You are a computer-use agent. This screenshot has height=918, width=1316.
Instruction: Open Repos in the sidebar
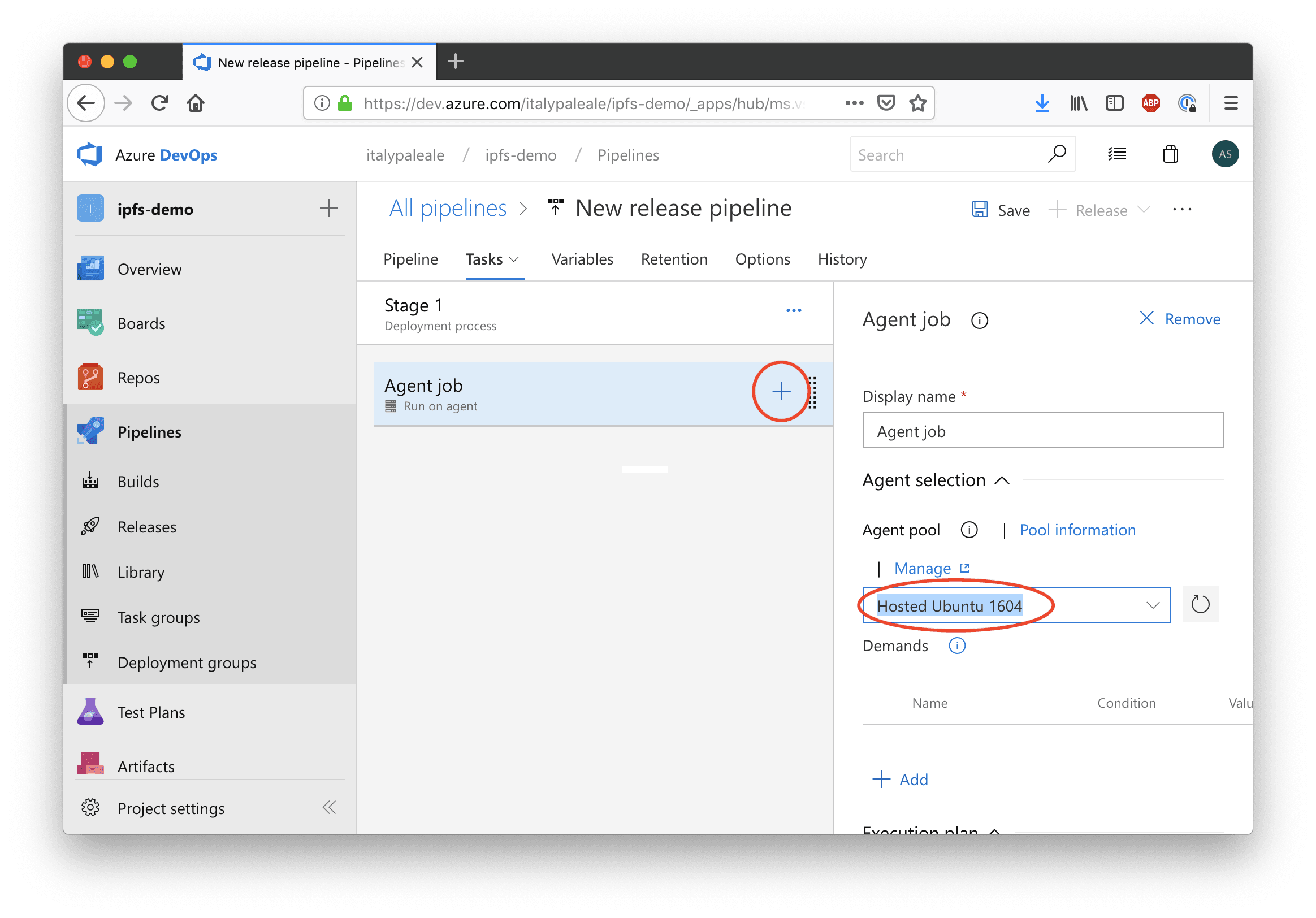coord(210,378)
